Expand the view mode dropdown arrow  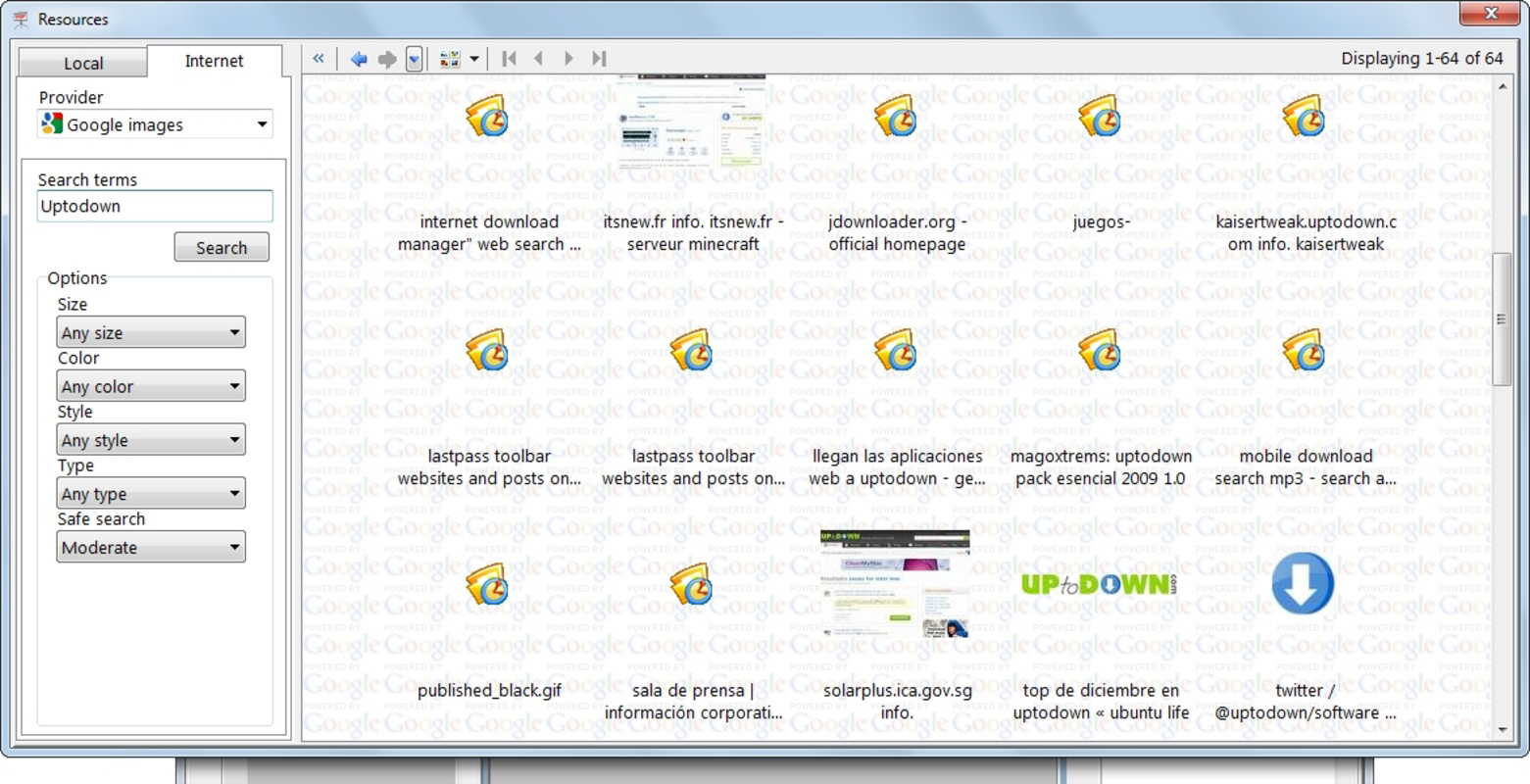(x=474, y=59)
